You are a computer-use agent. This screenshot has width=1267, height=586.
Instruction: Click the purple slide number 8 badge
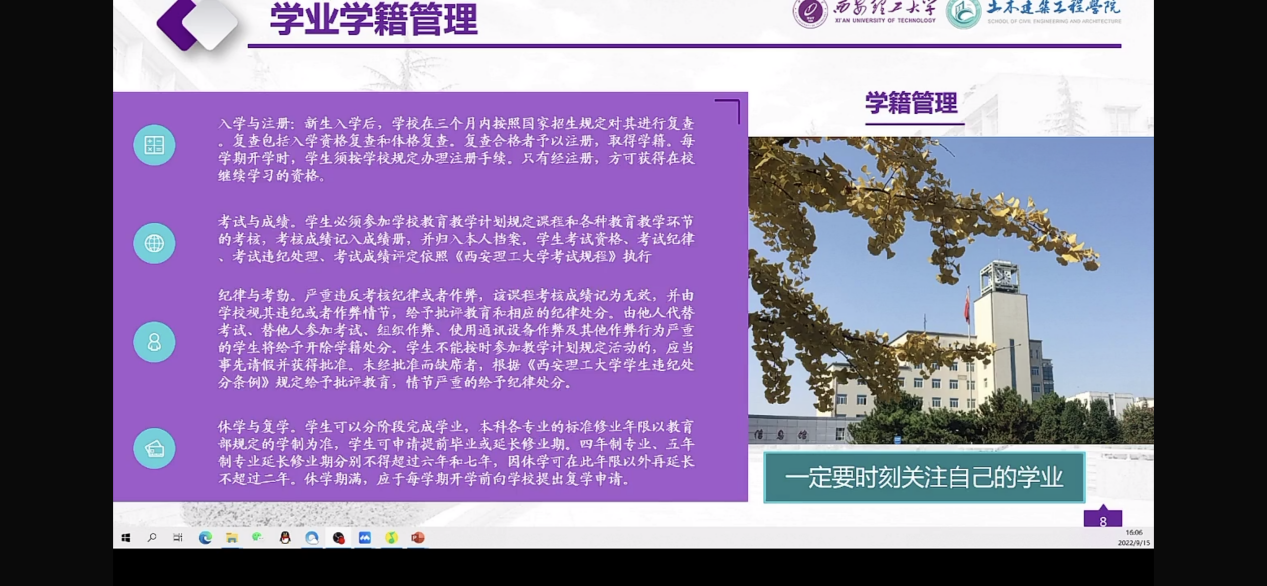(x=1102, y=520)
